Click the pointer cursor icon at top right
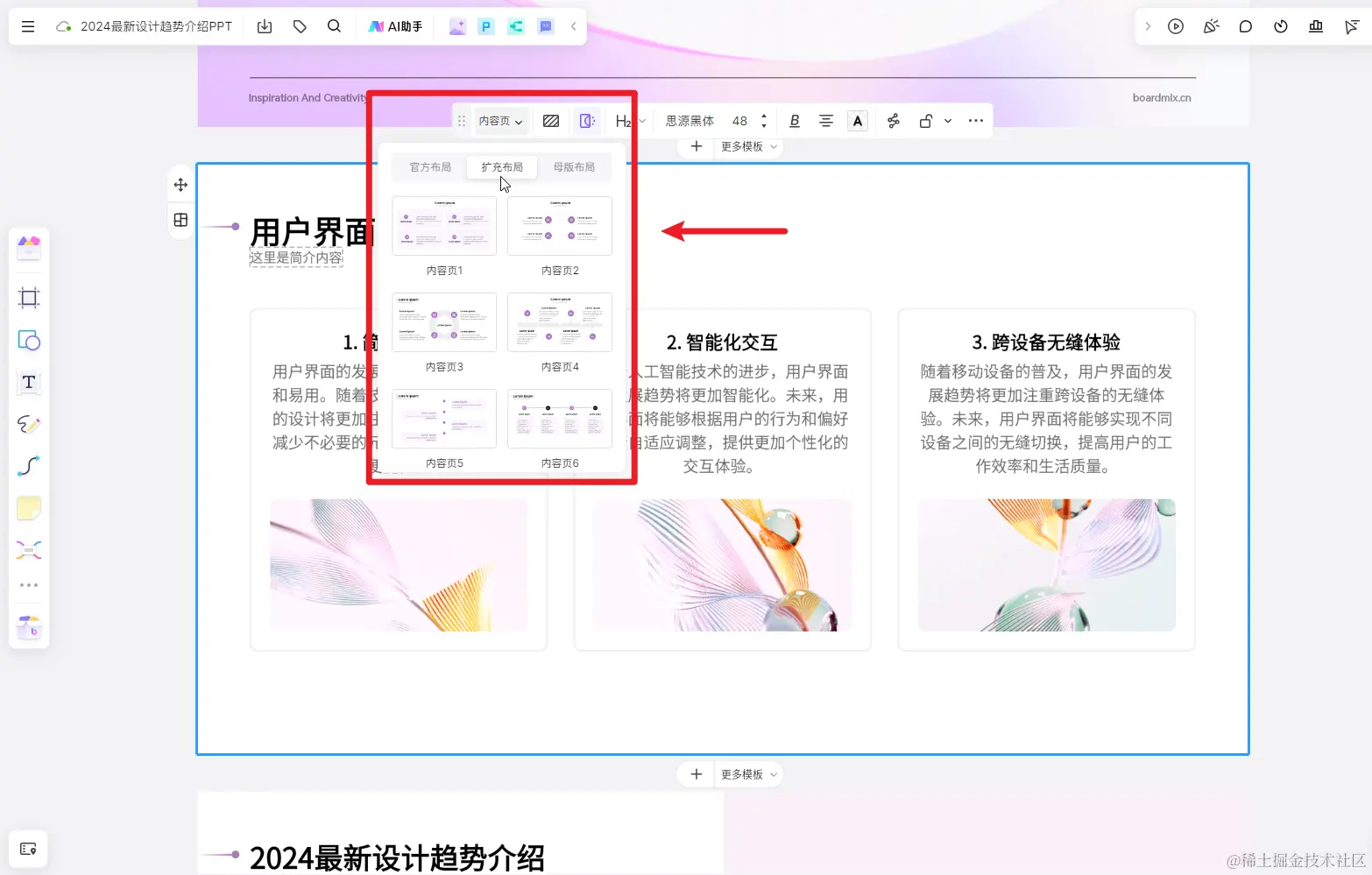 click(1351, 26)
